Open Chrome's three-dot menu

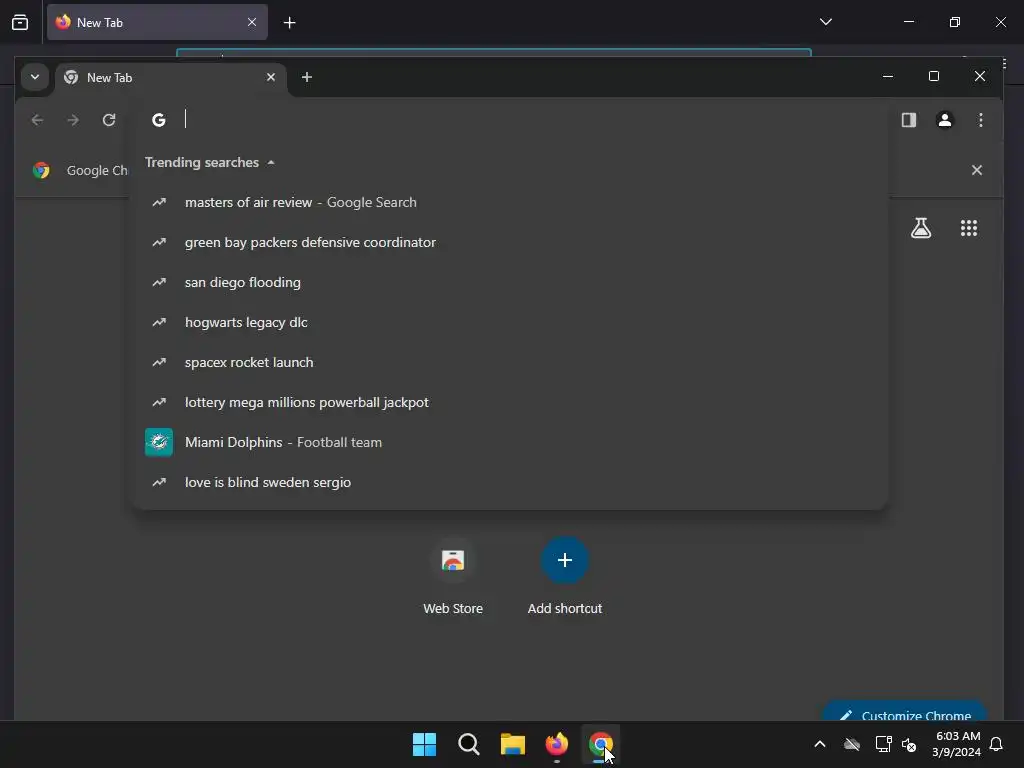coord(980,120)
